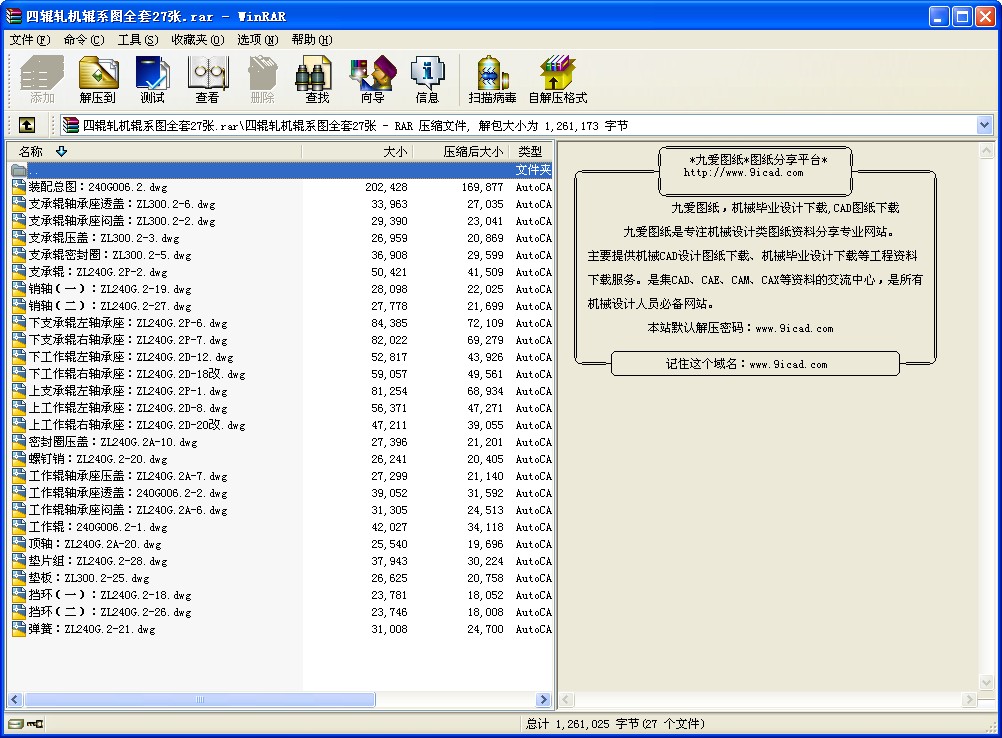
Task: Click the RAR archive icon in address bar
Action: 70,125
